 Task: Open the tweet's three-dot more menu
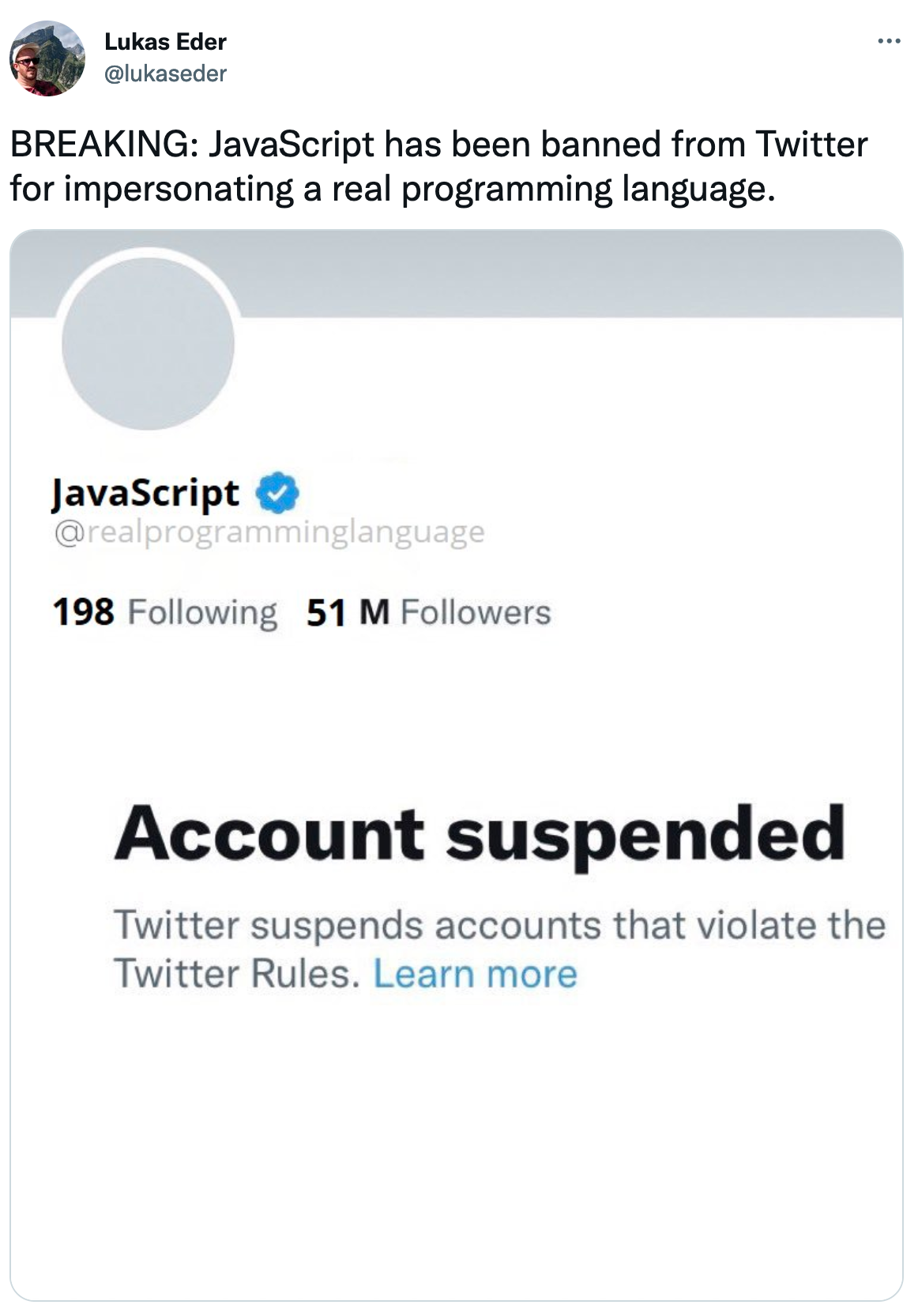click(888, 41)
